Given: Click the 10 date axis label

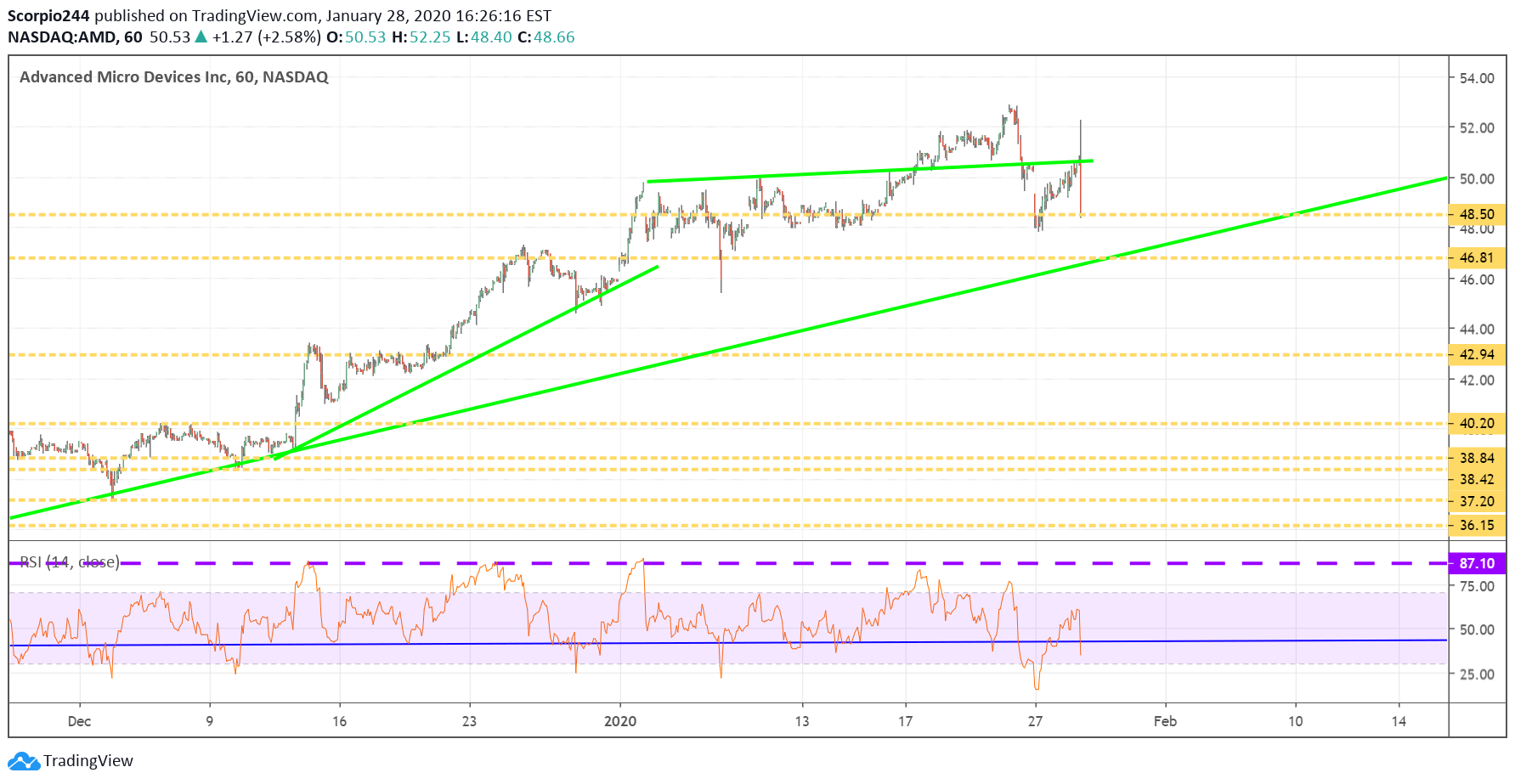Looking at the screenshot, I should point(1295,721).
